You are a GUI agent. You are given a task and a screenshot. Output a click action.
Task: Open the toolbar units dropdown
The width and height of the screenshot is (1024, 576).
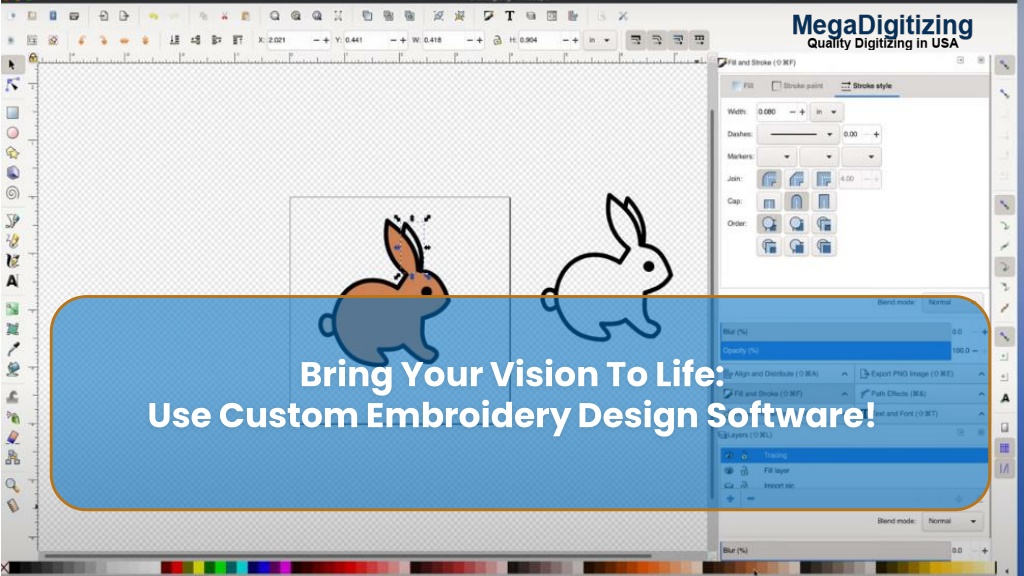click(x=599, y=40)
